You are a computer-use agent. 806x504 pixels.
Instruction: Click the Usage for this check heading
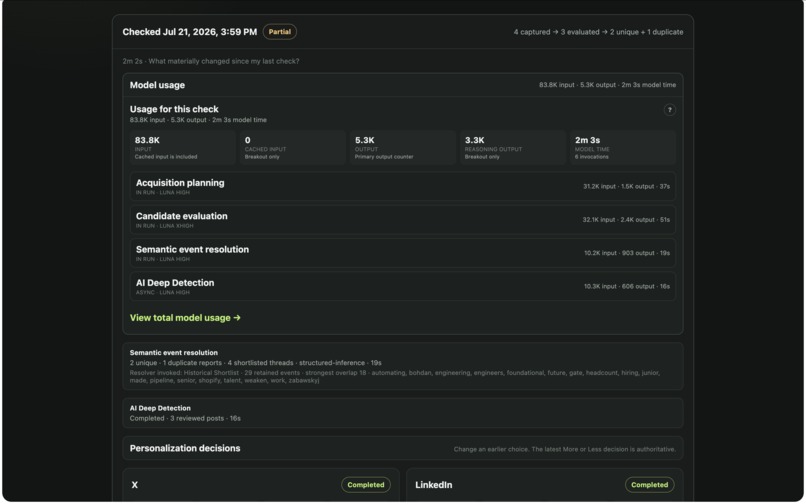174,109
